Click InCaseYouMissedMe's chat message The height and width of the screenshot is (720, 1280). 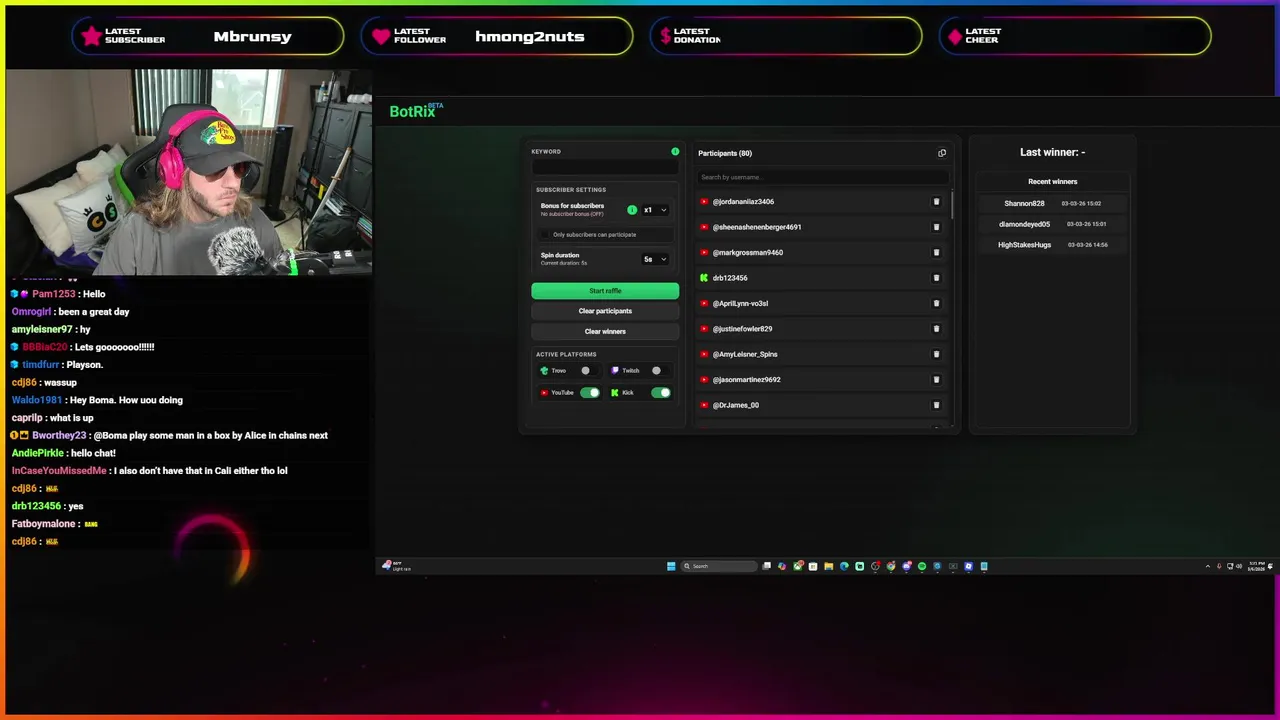(x=150, y=471)
